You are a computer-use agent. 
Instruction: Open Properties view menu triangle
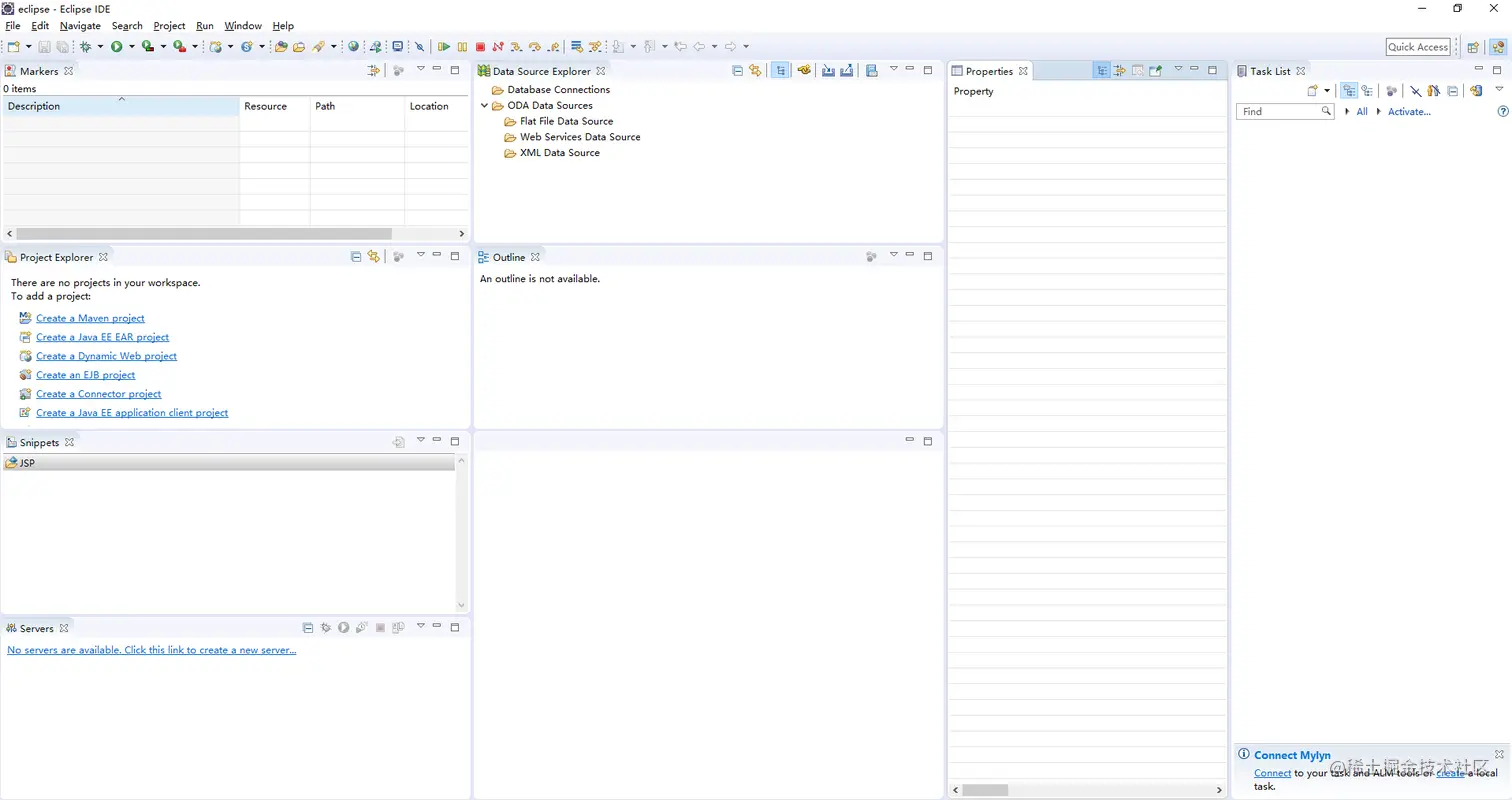click(x=1178, y=69)
